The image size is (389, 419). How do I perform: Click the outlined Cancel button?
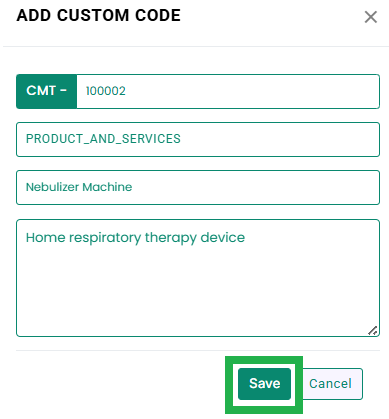click(330, 384)
